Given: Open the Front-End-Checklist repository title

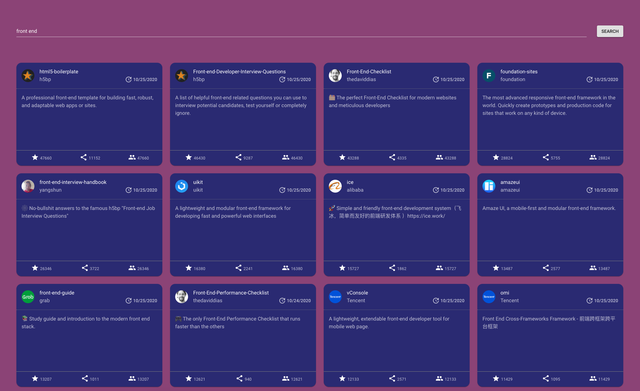Looking at the screenshot, I should pos(369,71).
